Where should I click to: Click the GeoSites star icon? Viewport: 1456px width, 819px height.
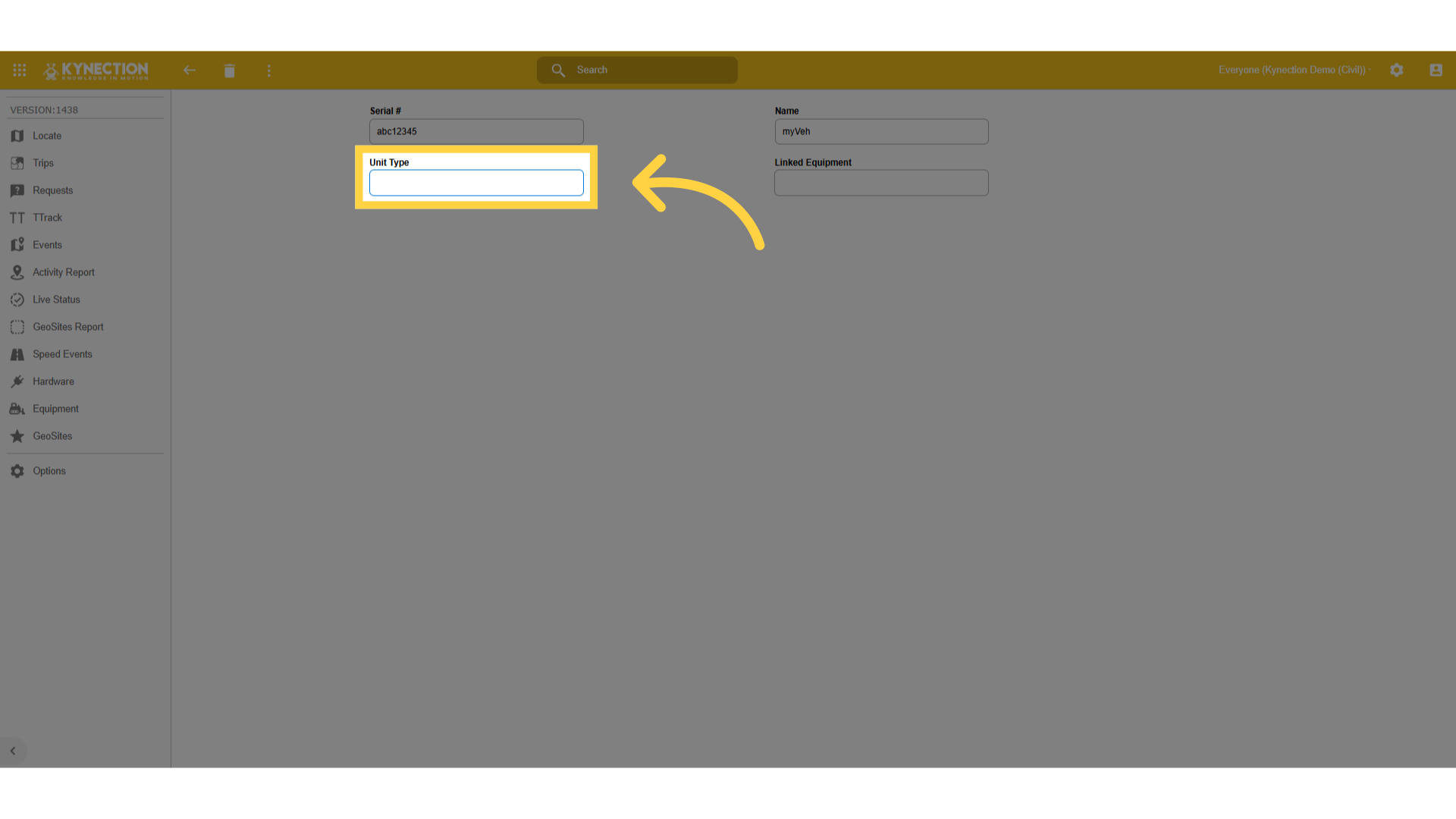click(17, 436)
